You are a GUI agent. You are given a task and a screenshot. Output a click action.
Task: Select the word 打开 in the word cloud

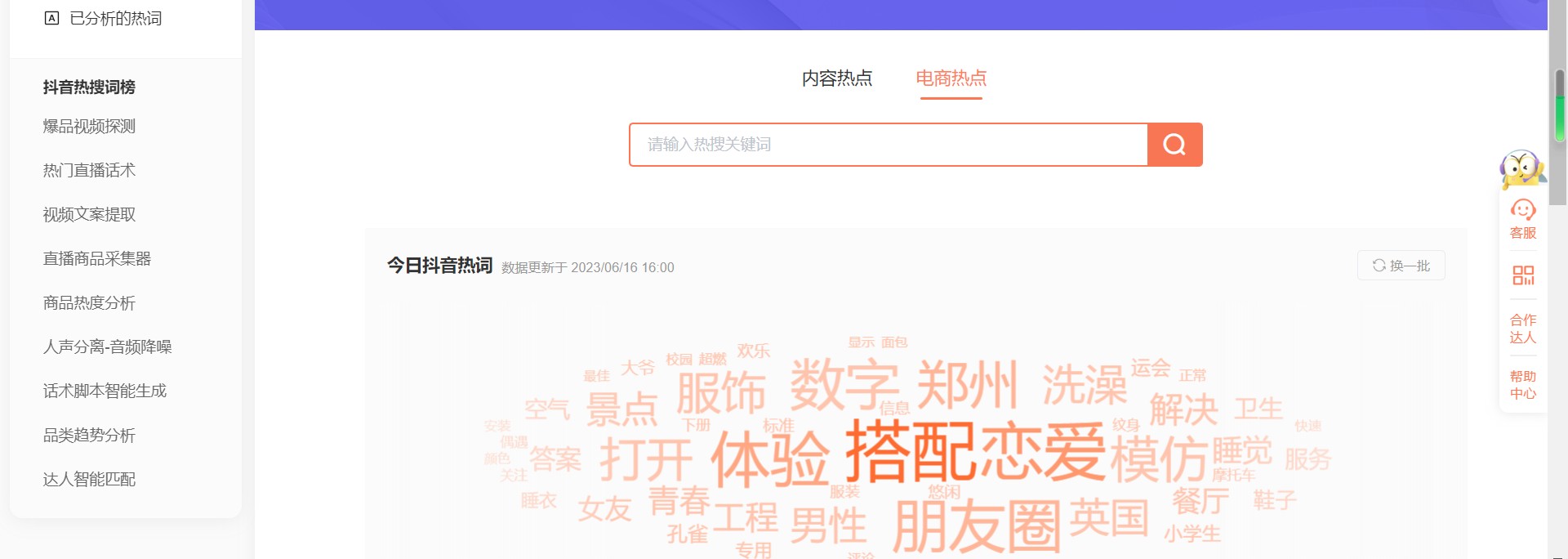click(646, 459)
